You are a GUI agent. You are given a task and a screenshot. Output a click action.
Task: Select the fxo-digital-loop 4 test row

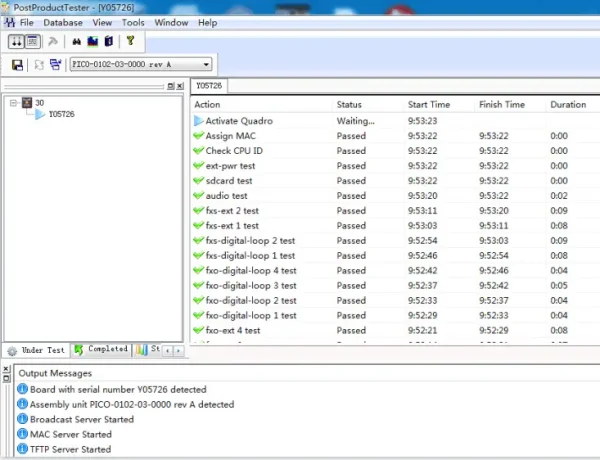395,271
